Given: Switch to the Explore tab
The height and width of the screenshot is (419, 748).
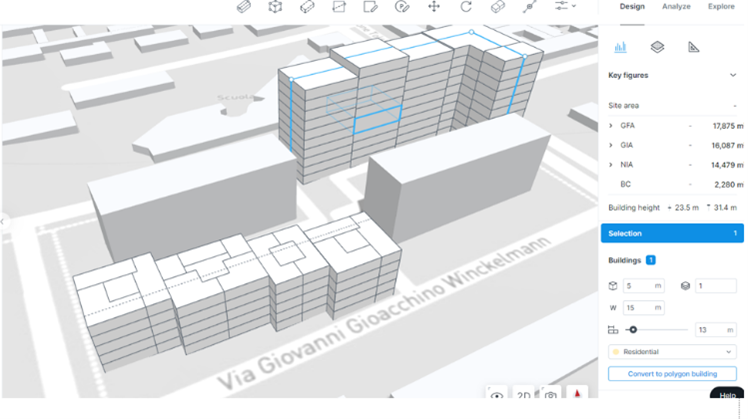Looking at the screenshot, I should click(721, 7).
